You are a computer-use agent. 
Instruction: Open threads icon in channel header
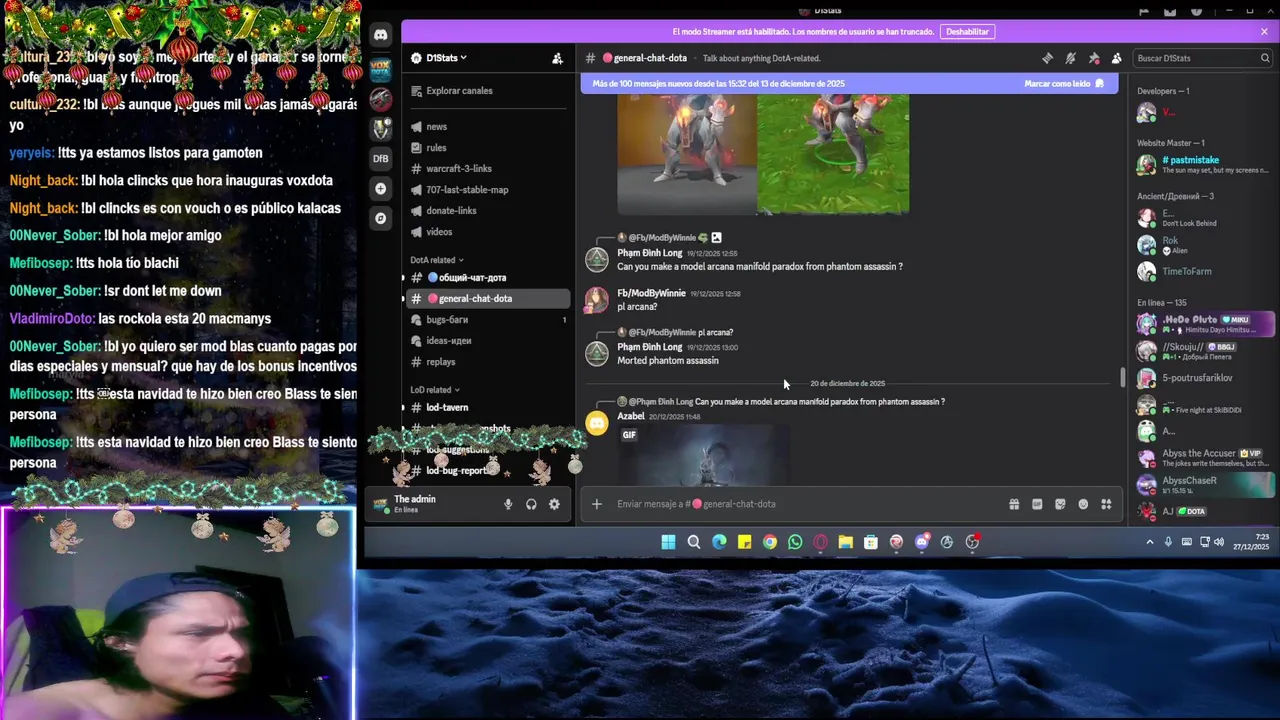(x=1047, y=58)
